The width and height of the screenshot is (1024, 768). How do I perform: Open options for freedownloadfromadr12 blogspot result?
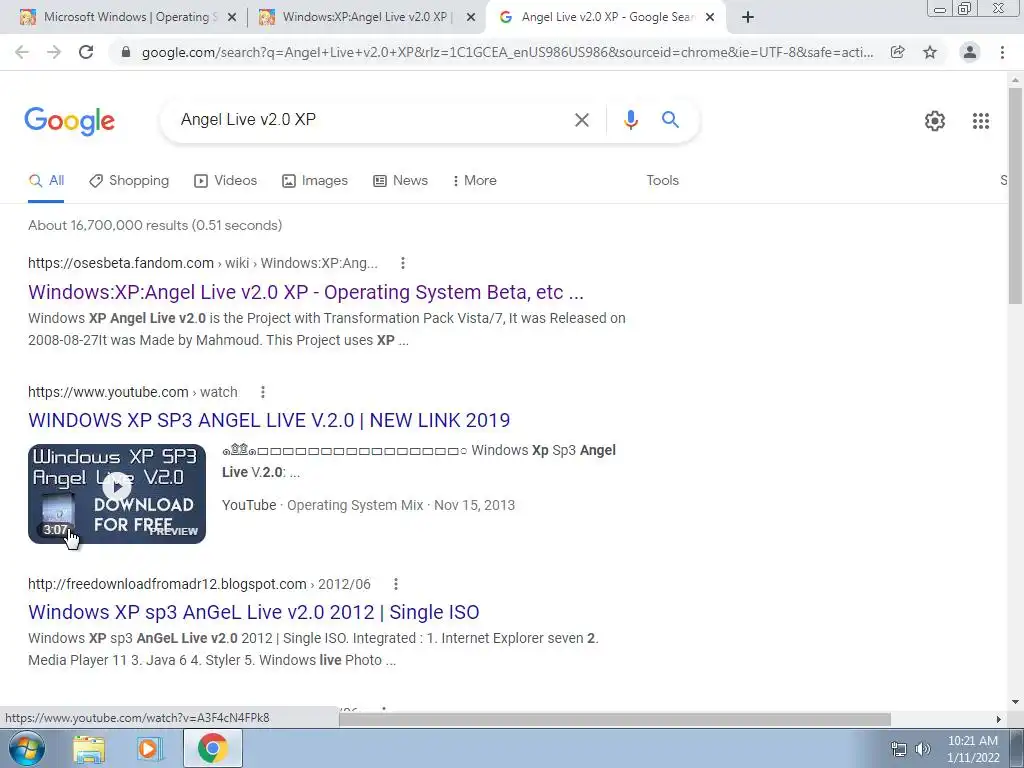pyautogui.click(x=396, y=584)
